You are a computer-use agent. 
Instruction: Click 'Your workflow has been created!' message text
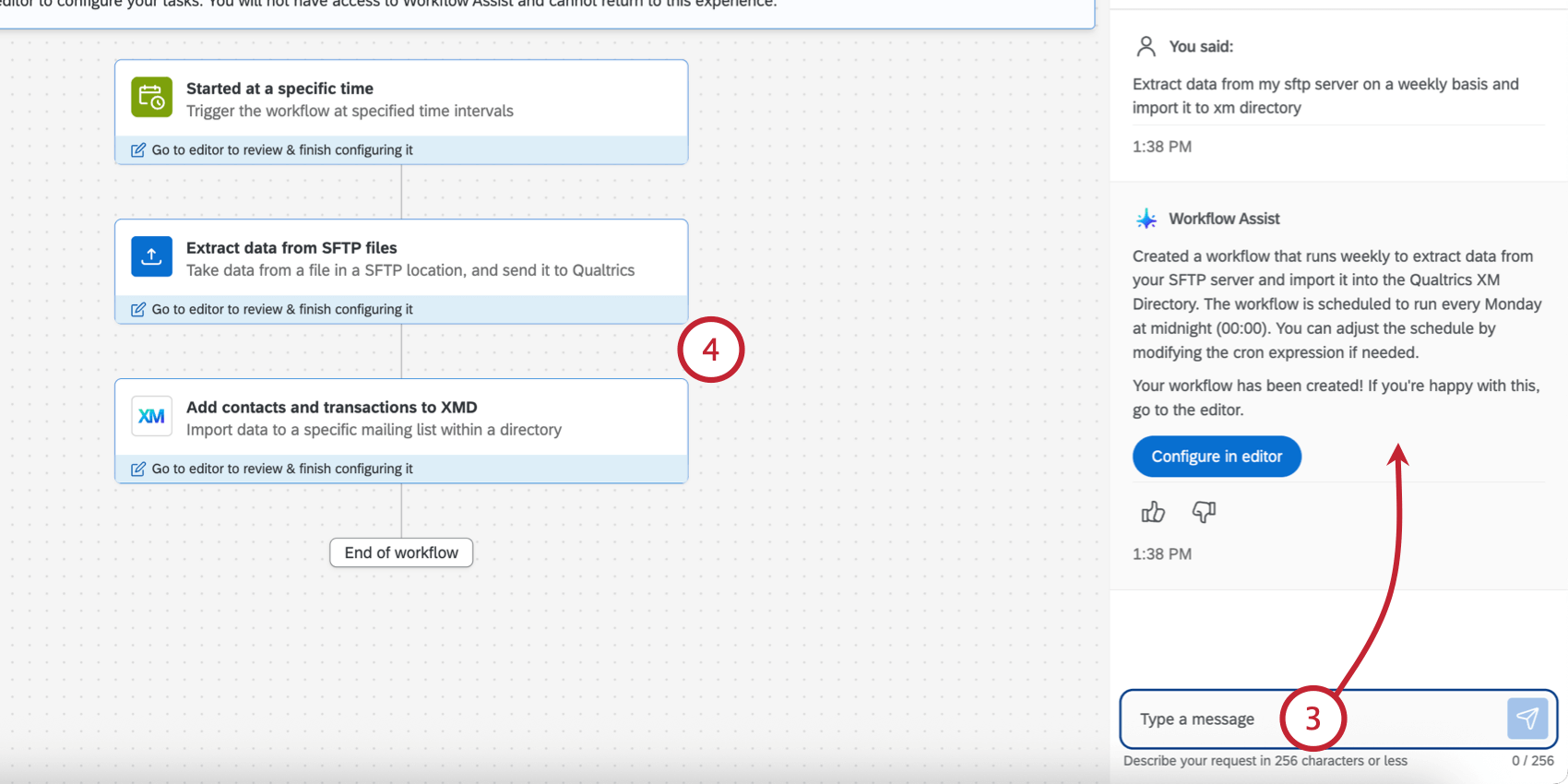click(1336, 398)
